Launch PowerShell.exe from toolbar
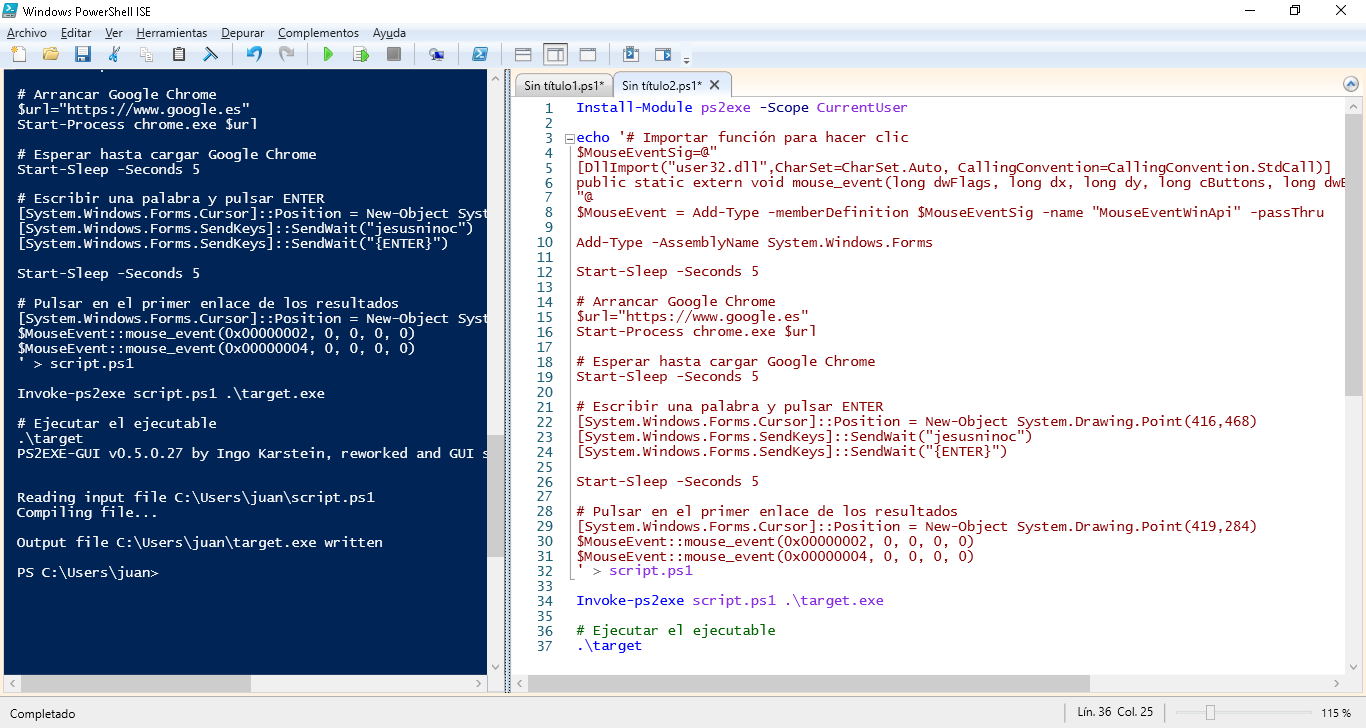This screenshot has width=1366, height=728. click(x=480, y=54)
